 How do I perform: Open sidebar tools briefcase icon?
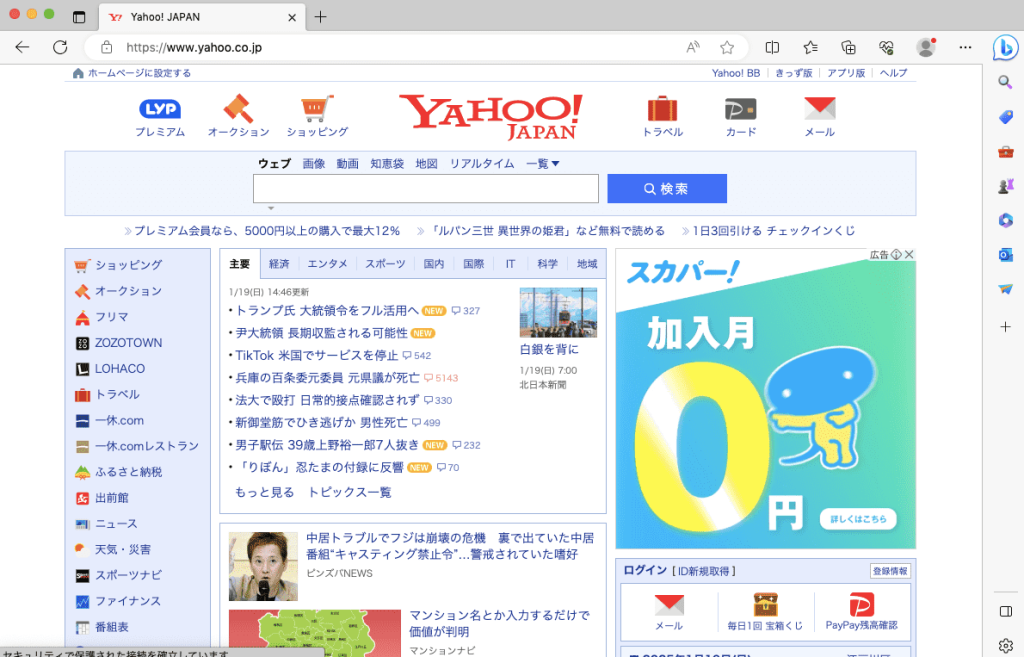point(1006,152)
